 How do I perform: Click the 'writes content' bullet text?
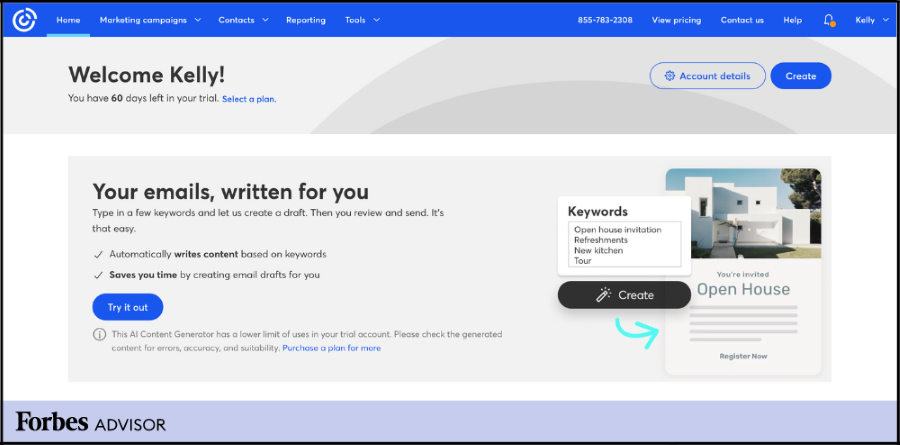point(206,254)
